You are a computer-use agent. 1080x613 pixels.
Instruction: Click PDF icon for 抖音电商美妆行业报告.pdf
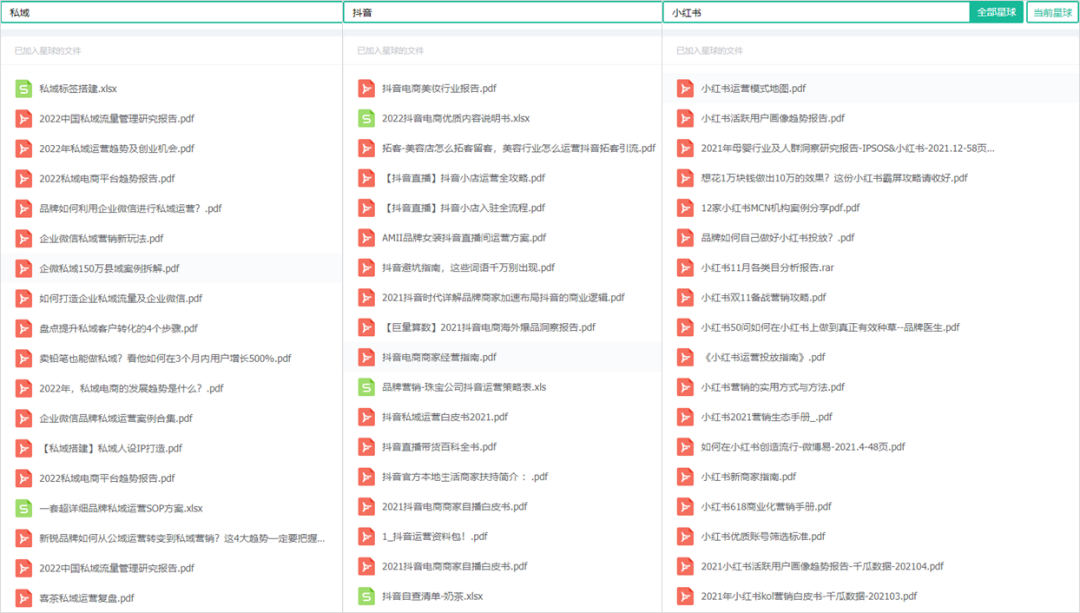[366, 88]
